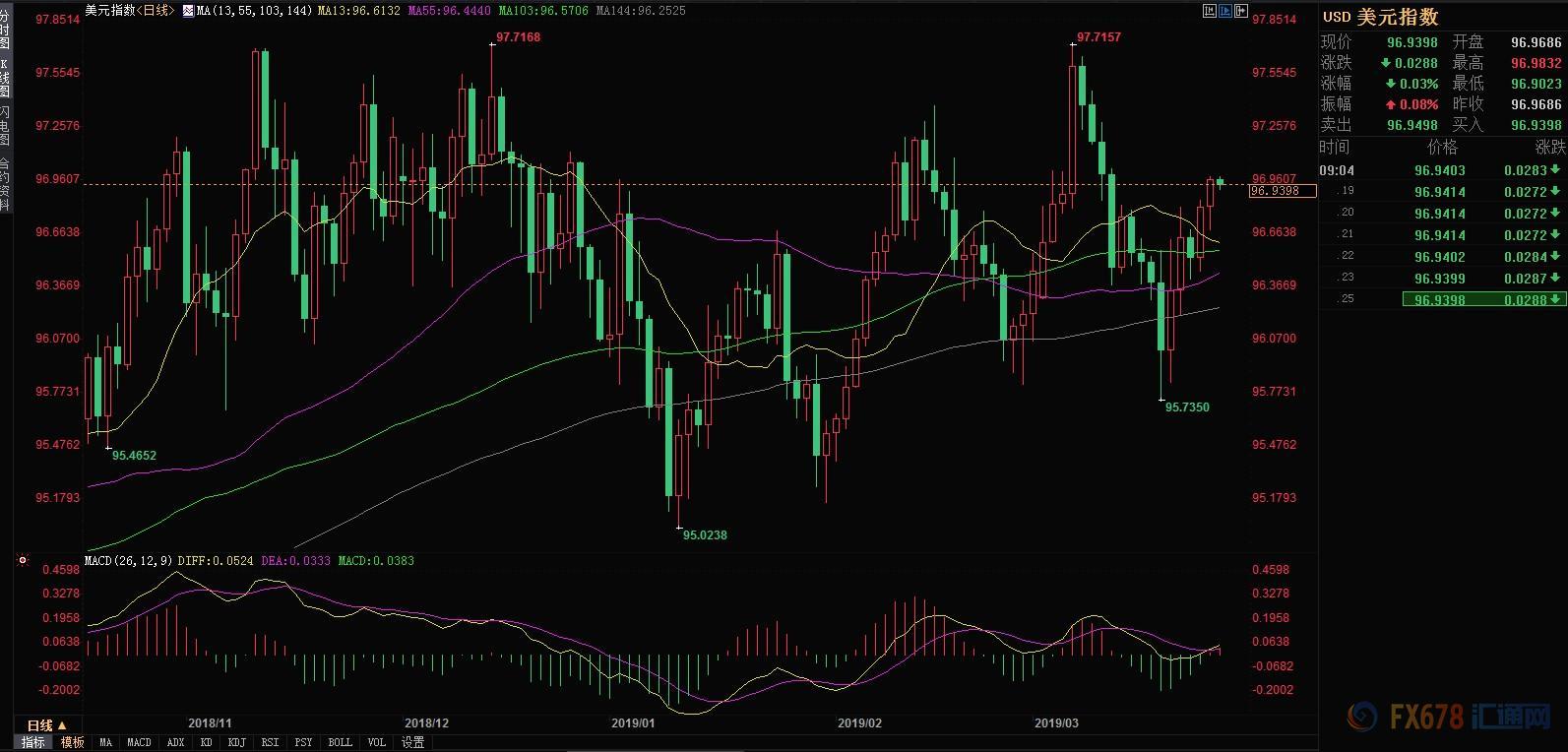Apply the ADX indicator

click(x=175, y=742)
